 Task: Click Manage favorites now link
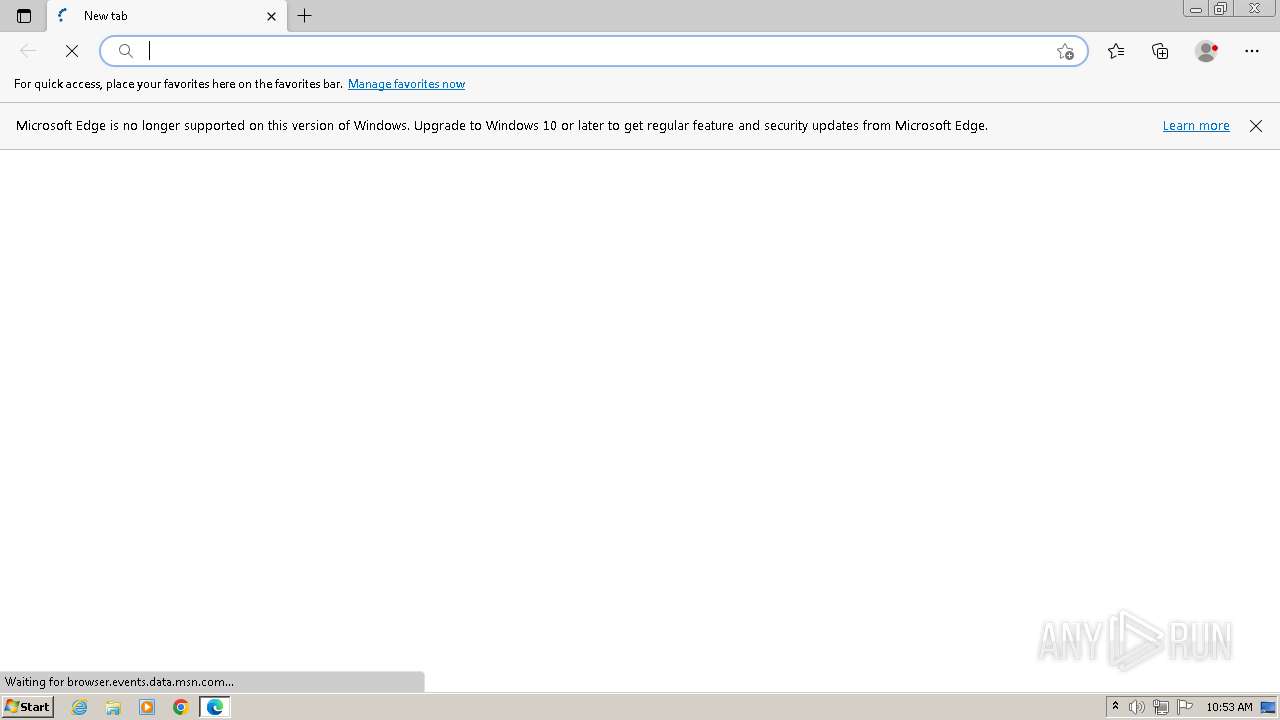pos(406,84)
